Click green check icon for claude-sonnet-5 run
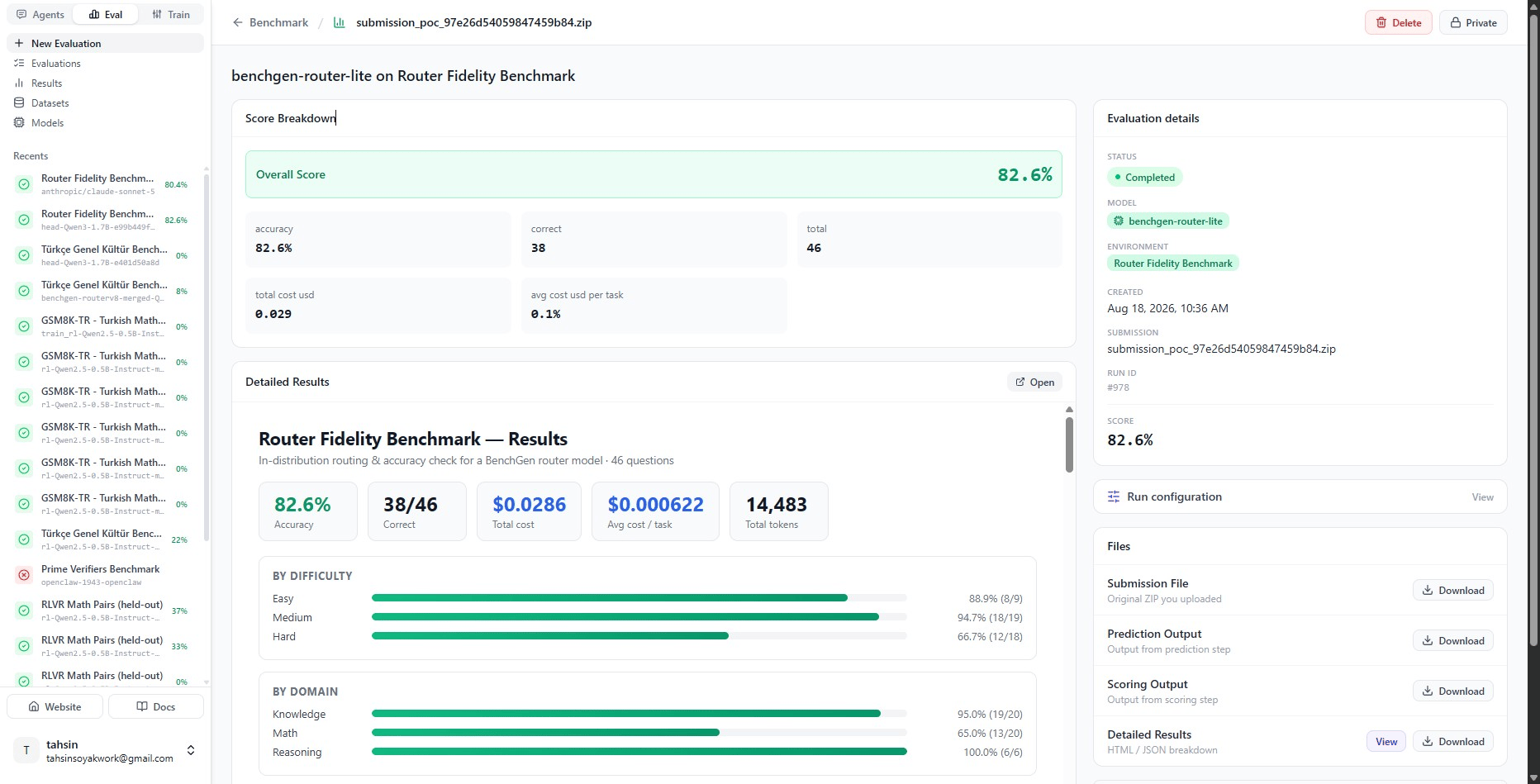Viewport: 1540px width, 784px height. 24,184
